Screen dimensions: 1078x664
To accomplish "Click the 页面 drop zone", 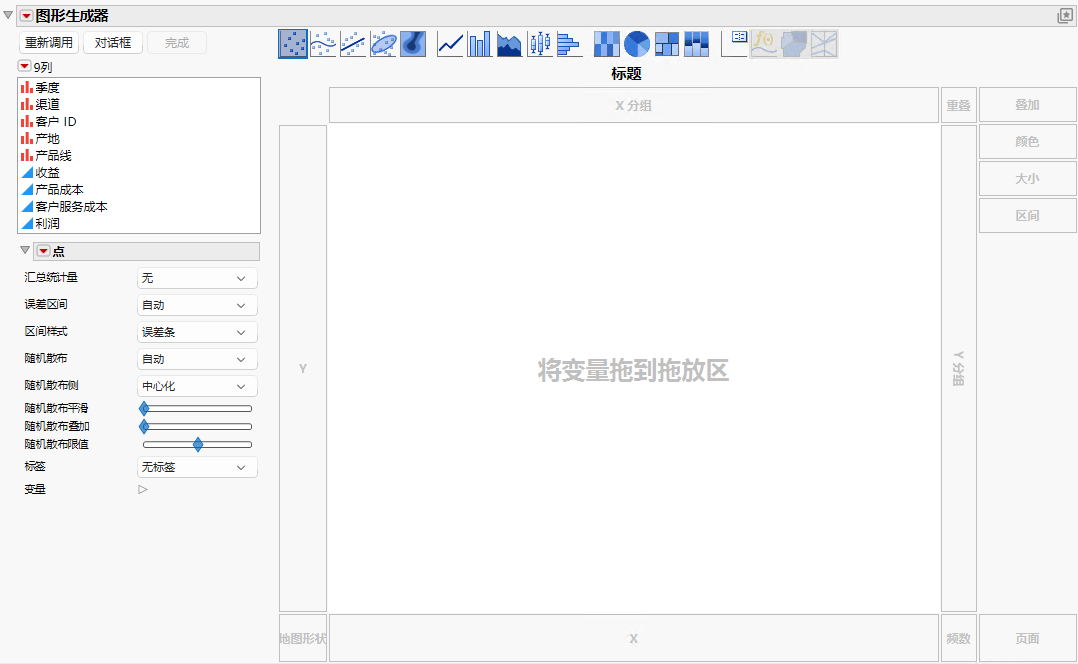I will pyautogui.click(x=1028, y=639).
